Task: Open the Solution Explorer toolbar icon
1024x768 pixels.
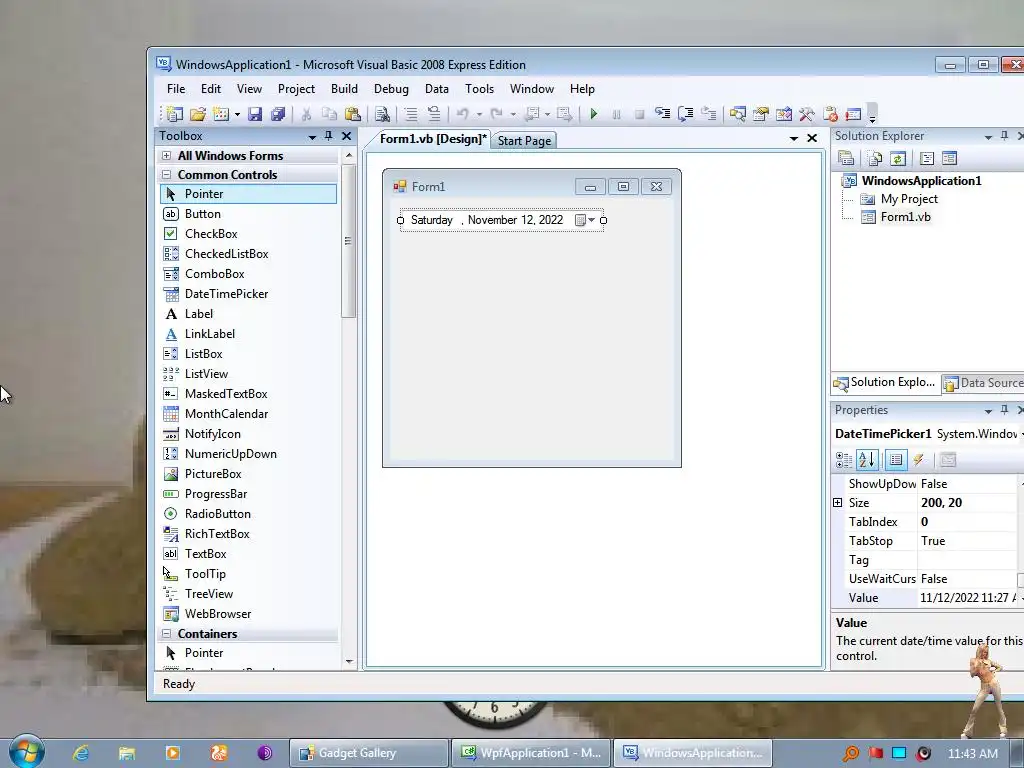Action: point(738,114)
